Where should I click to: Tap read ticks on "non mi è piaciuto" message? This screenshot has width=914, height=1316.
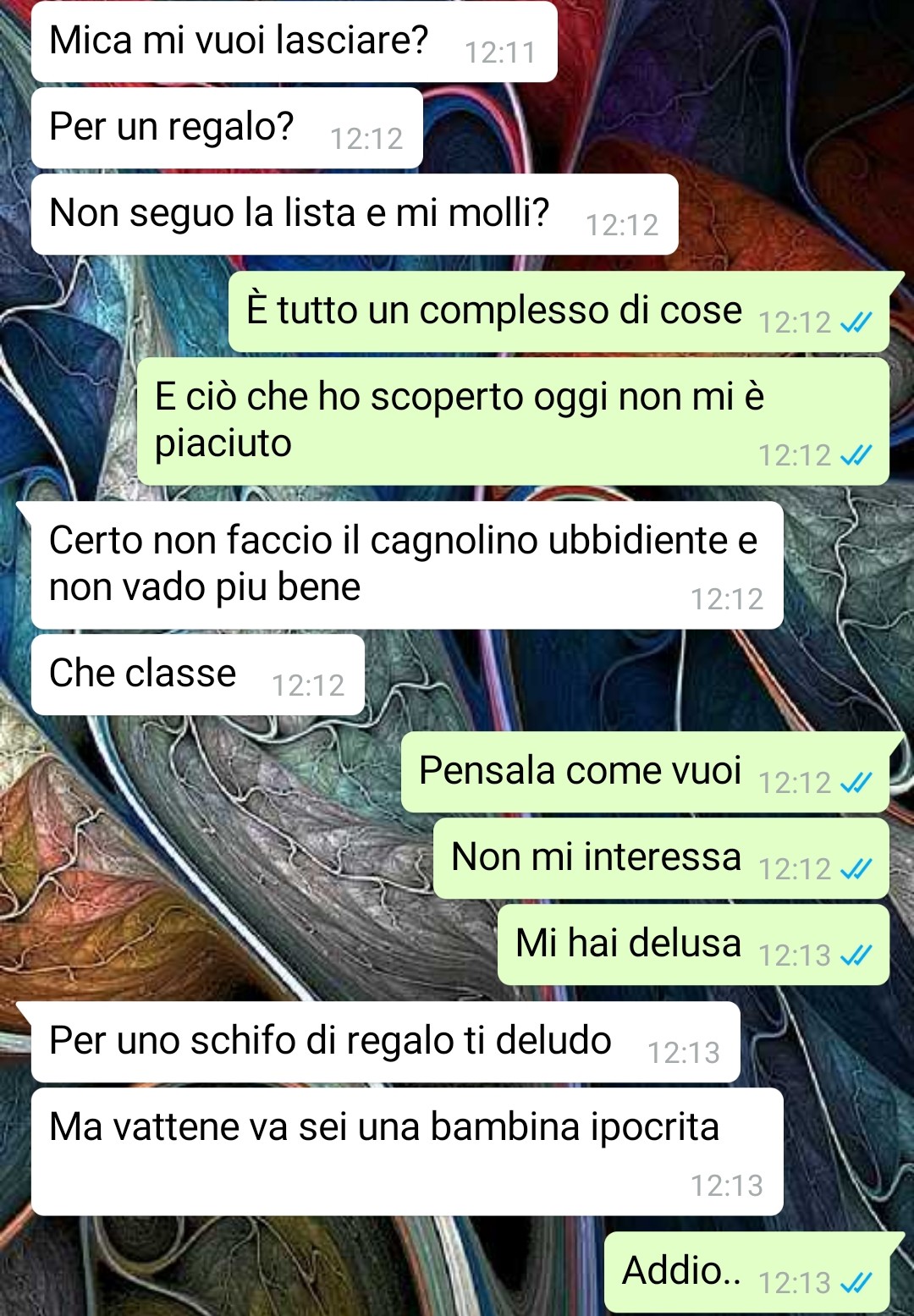[x=856, y=455]
